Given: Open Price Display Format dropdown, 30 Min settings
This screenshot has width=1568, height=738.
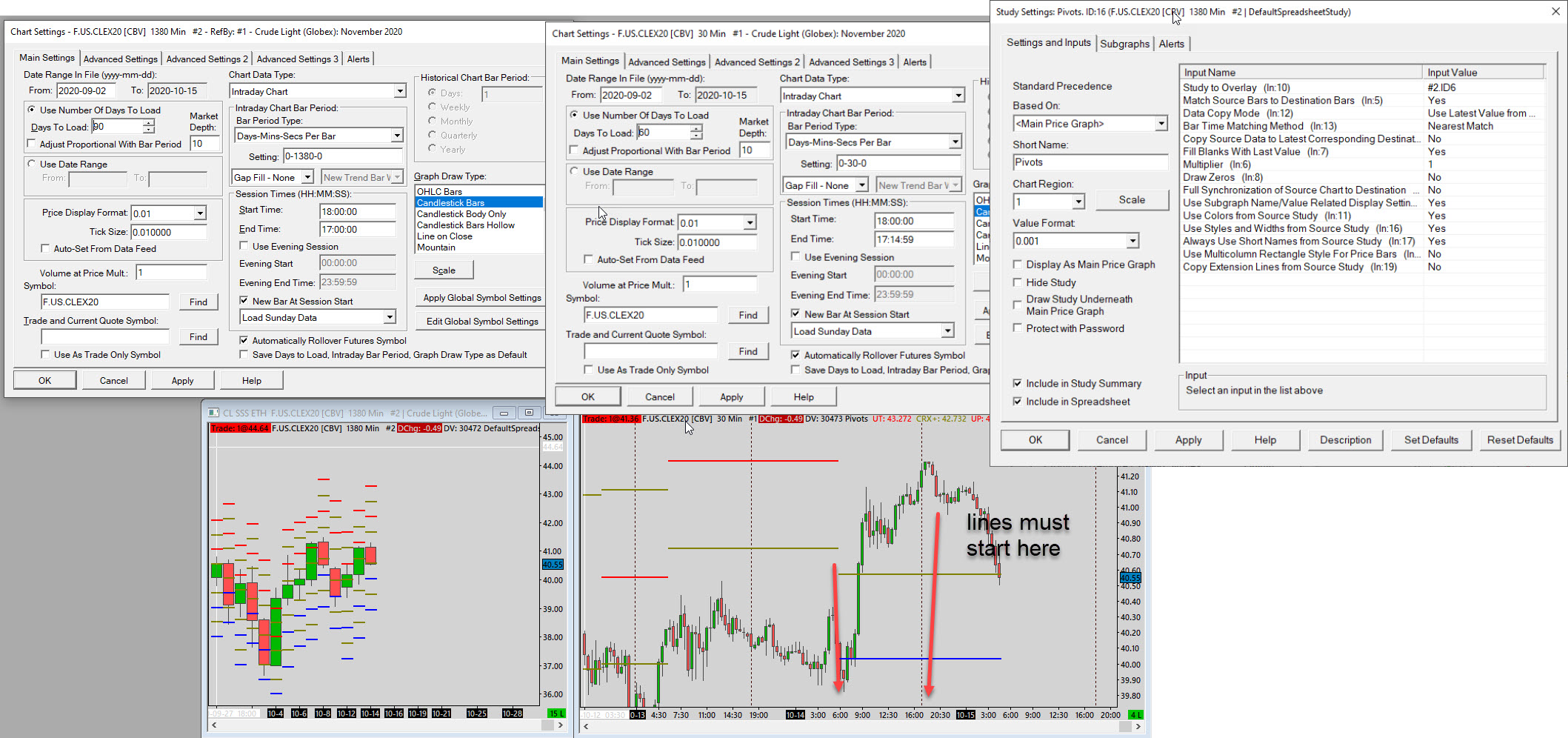Looking at the screenshot, I should pos(750,223).
